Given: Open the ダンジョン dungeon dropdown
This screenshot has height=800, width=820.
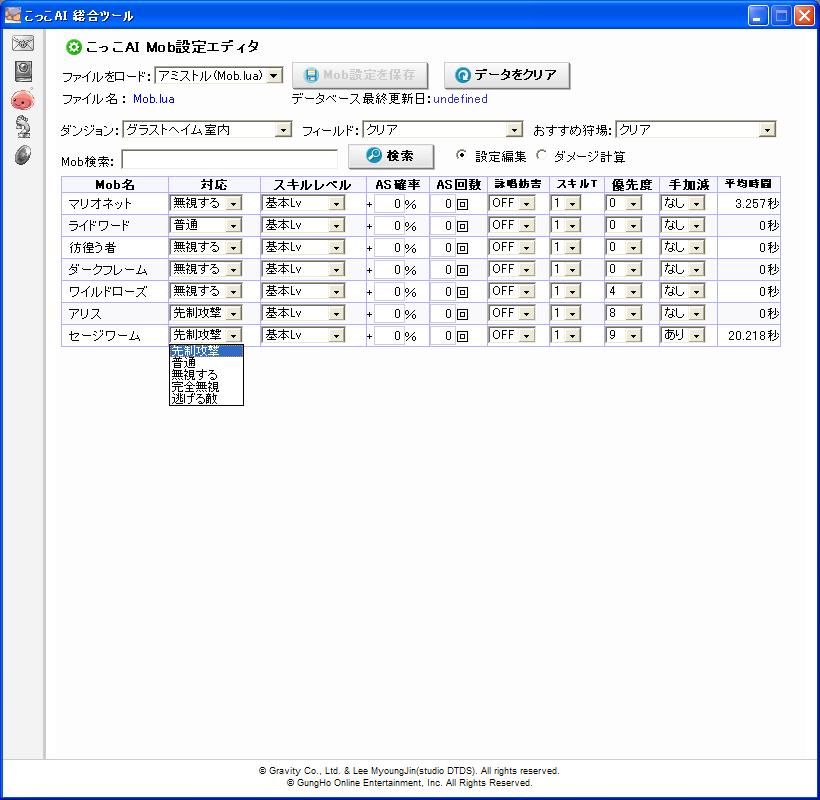Looking at the screenshot, I should (206, 130).
